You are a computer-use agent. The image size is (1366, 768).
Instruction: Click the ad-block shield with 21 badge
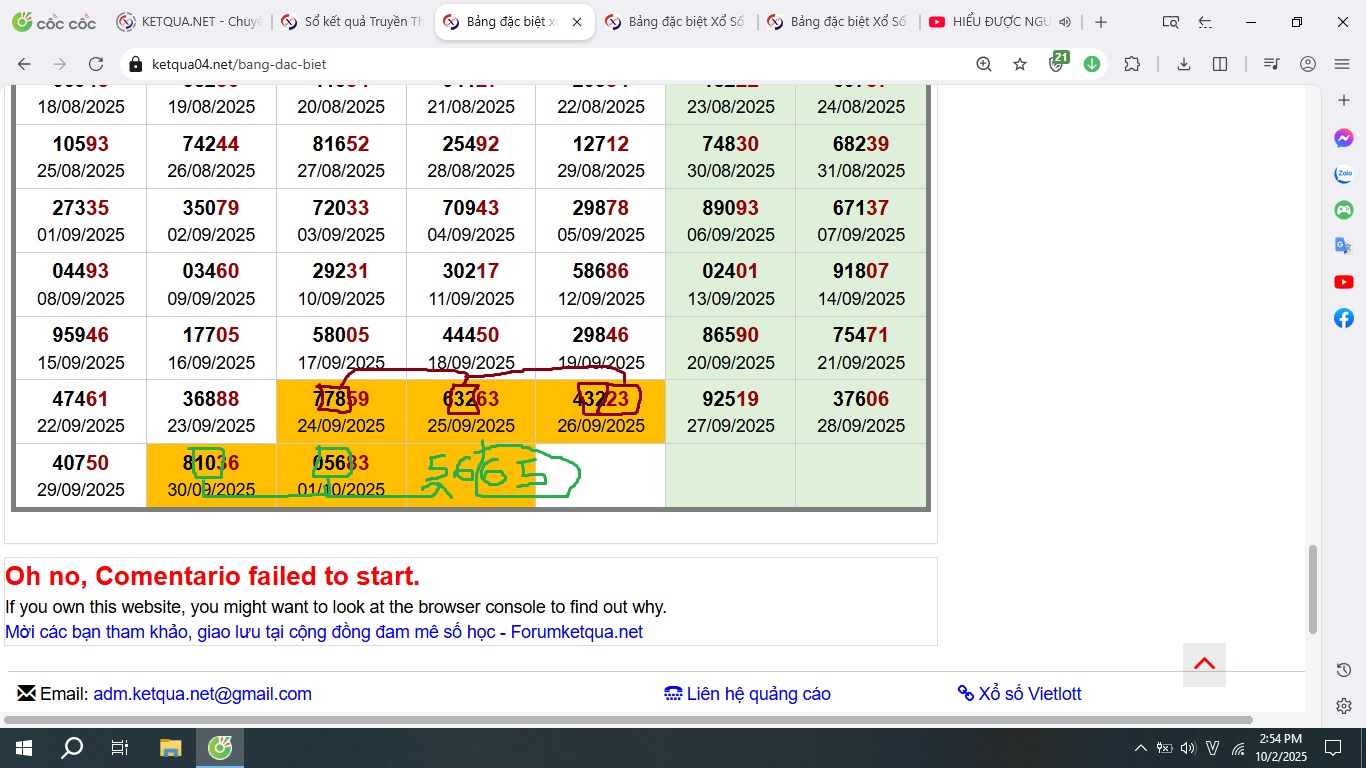tap(1057, 64)
